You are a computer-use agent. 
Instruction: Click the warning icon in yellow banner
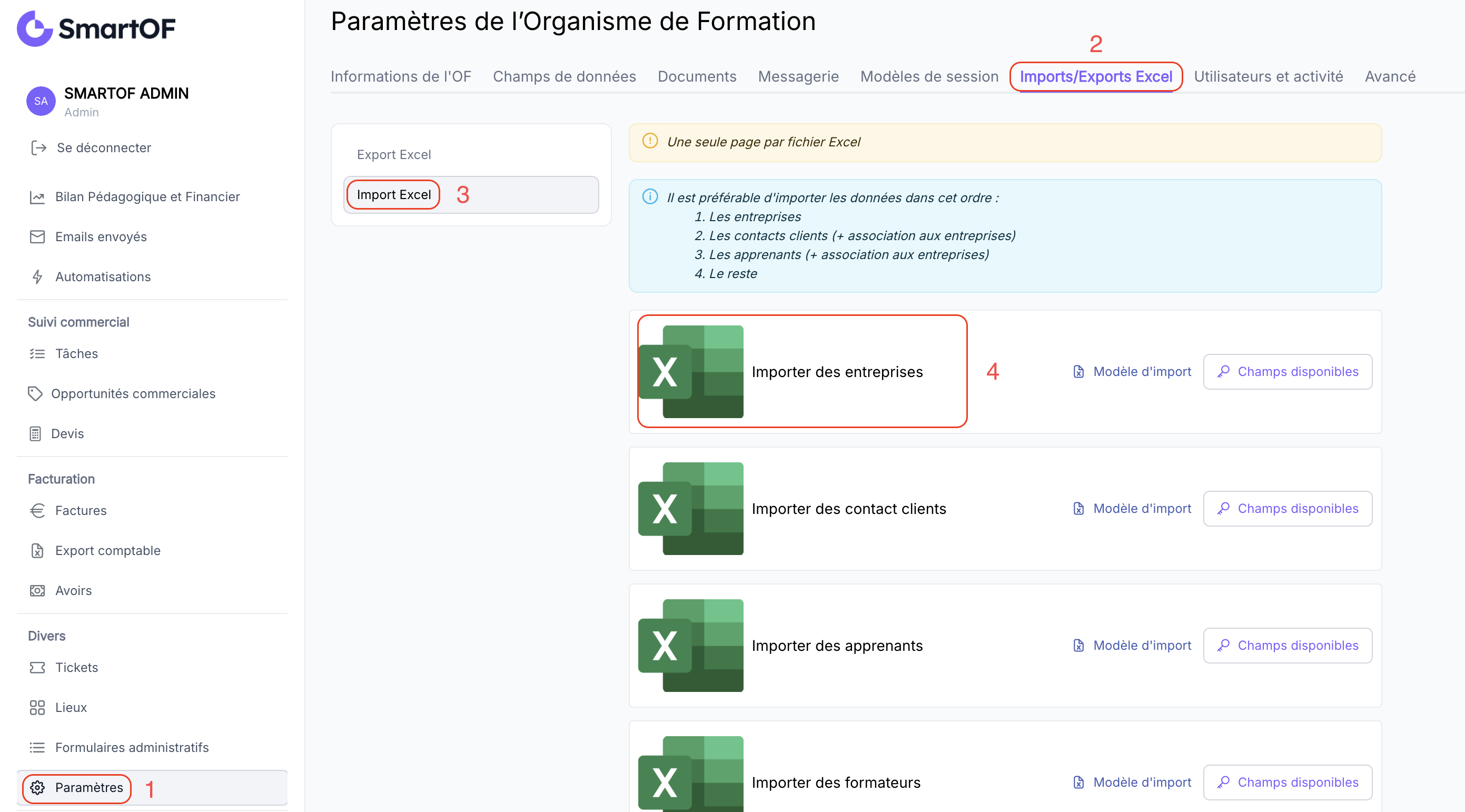coord(650,141)
